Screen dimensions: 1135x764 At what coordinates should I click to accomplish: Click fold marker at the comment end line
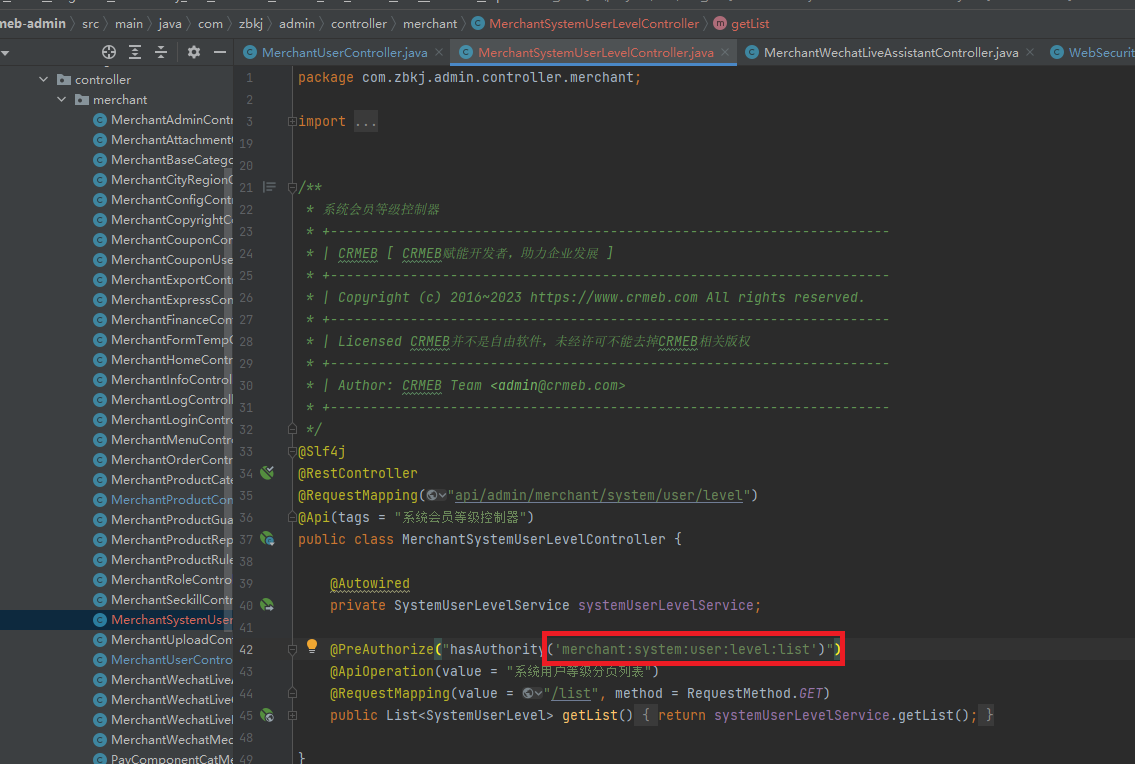click(292, 429)
